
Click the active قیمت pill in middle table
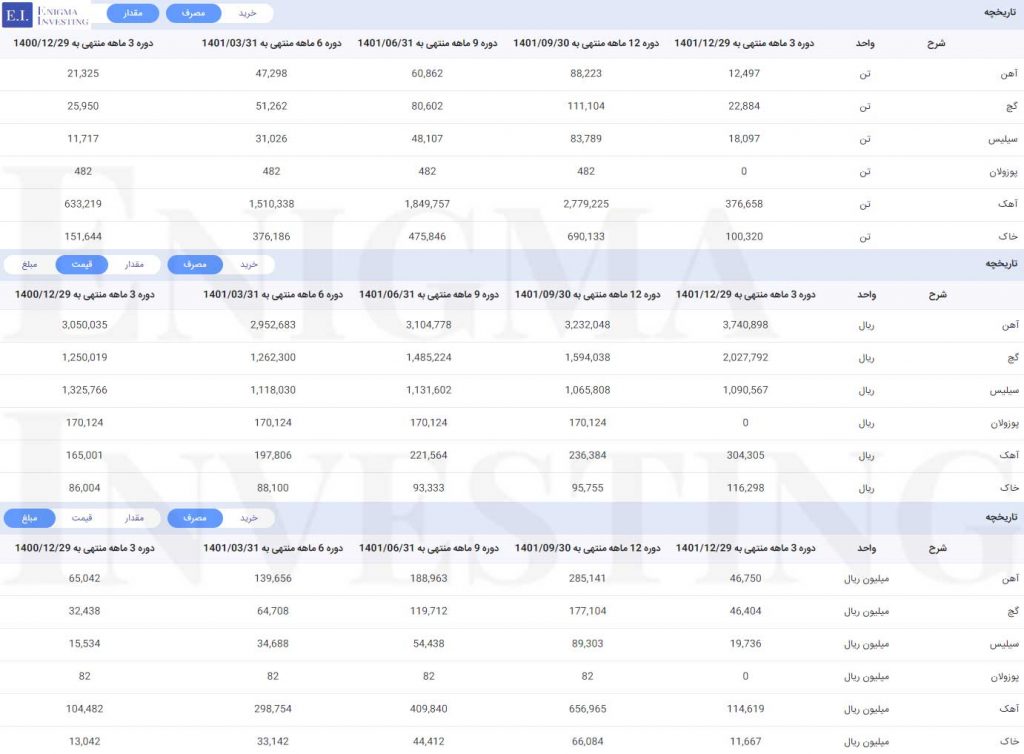[x=82, y=265]
